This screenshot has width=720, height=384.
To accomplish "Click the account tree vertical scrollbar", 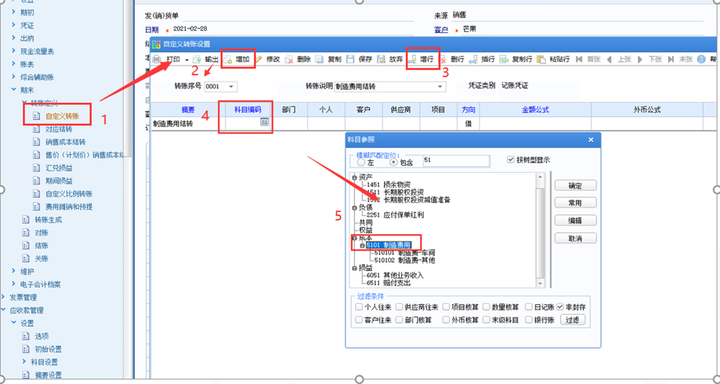I will tap(540, 231).
